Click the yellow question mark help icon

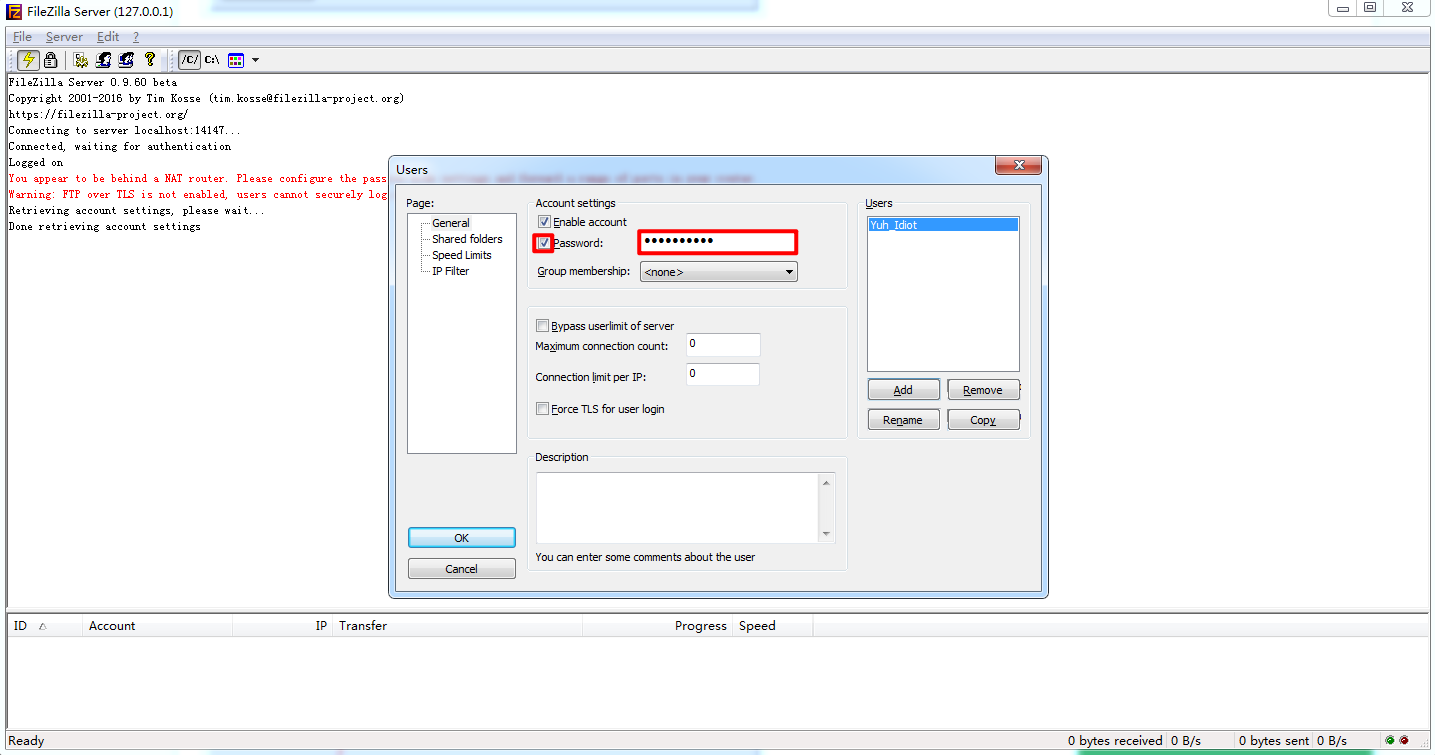(150, 60)
